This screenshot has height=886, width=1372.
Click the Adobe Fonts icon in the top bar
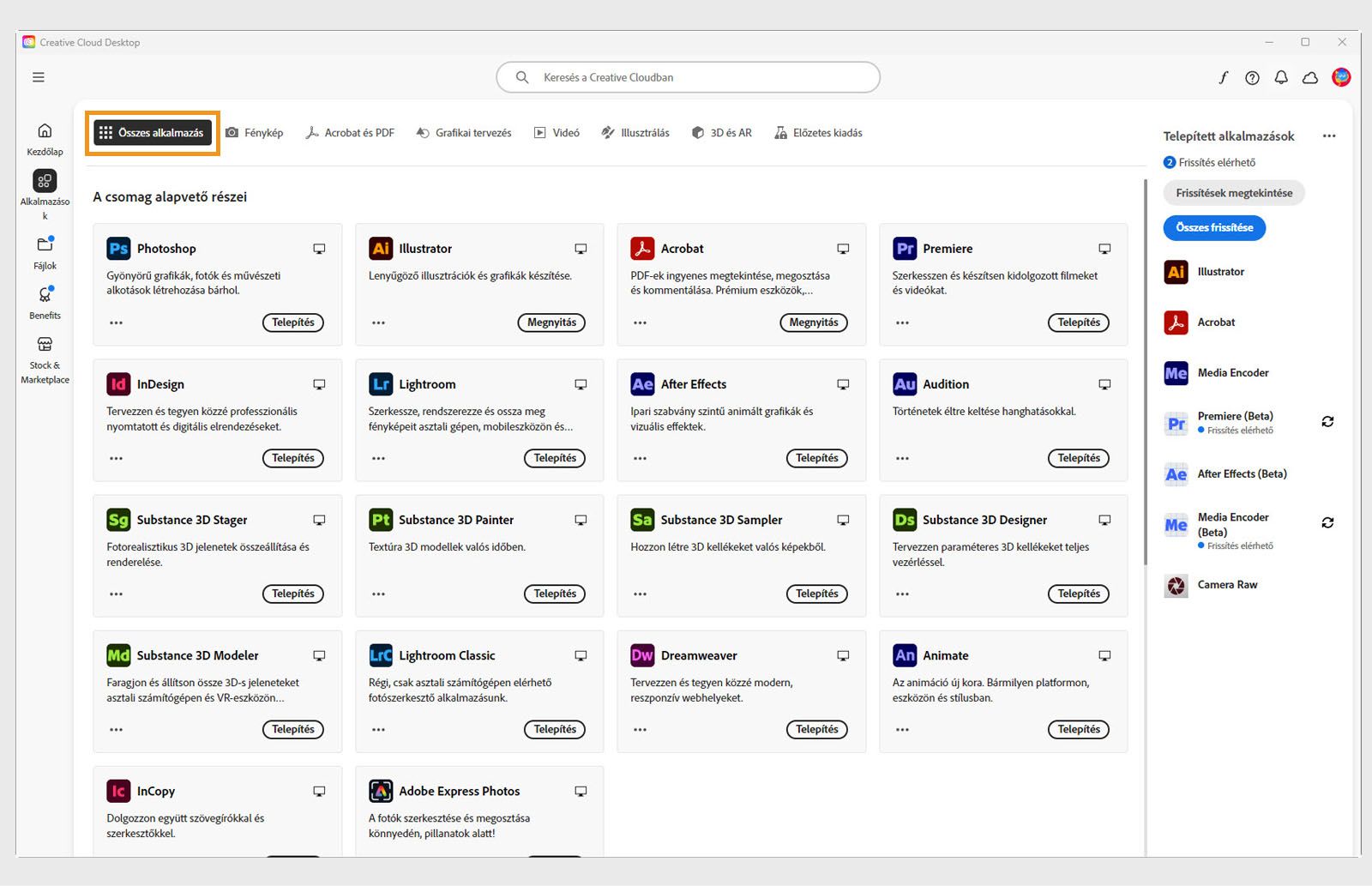(x=1223, y=77)
